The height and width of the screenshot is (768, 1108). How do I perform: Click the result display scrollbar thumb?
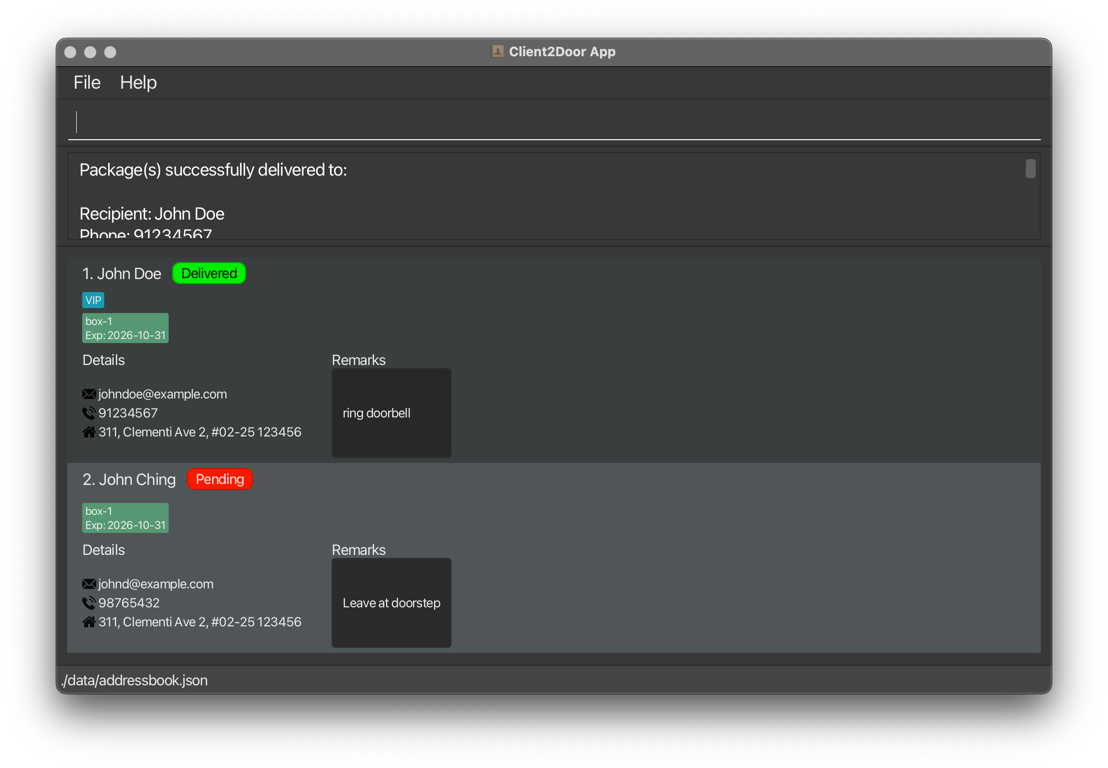1030,169
